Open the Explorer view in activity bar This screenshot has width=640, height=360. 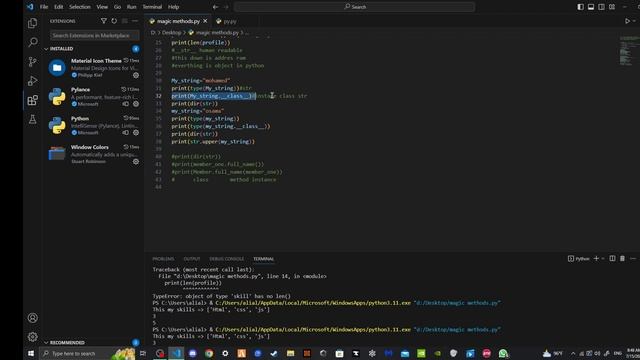coord(33,23)
